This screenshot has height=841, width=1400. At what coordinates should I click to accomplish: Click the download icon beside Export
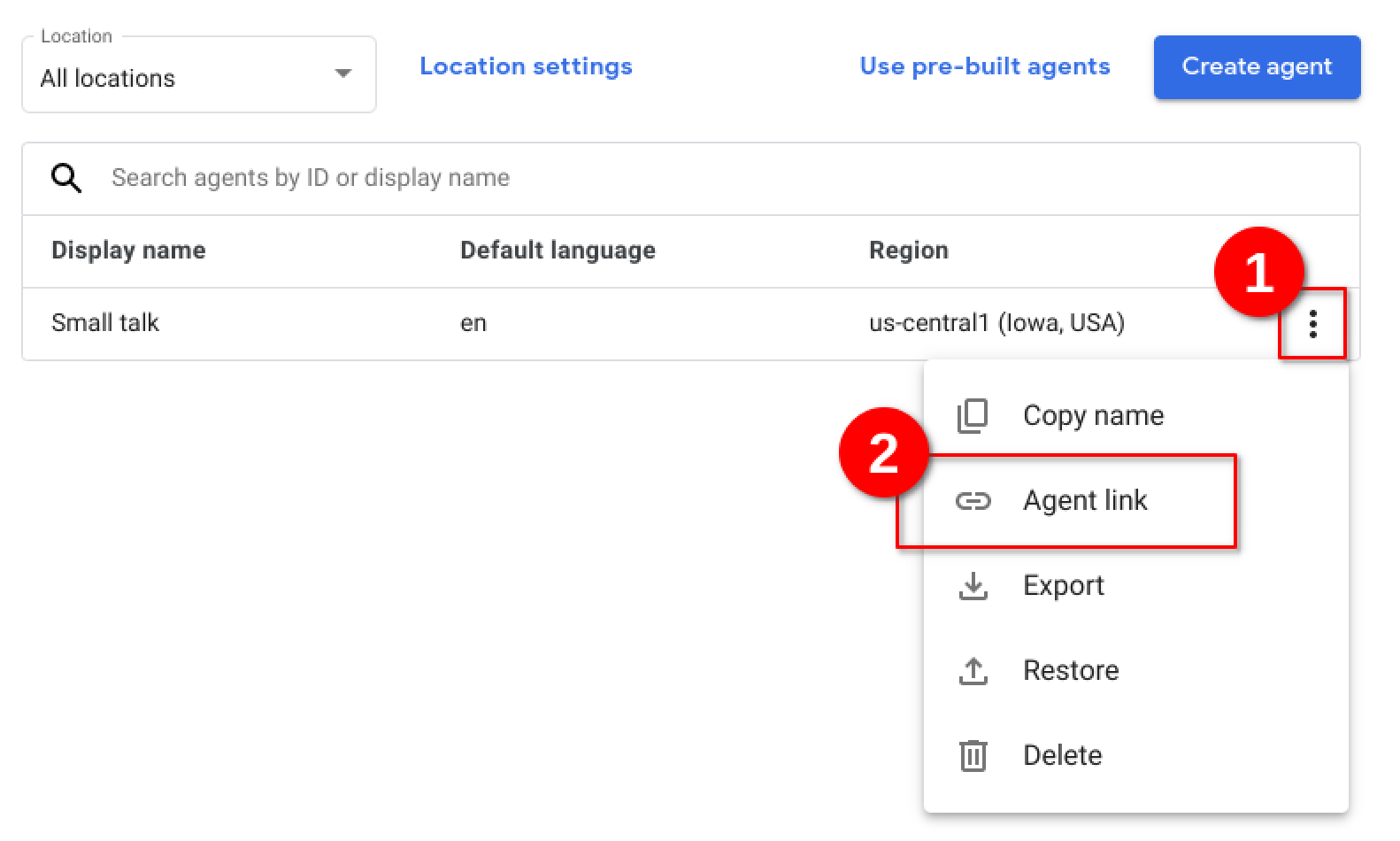[973, 586]
